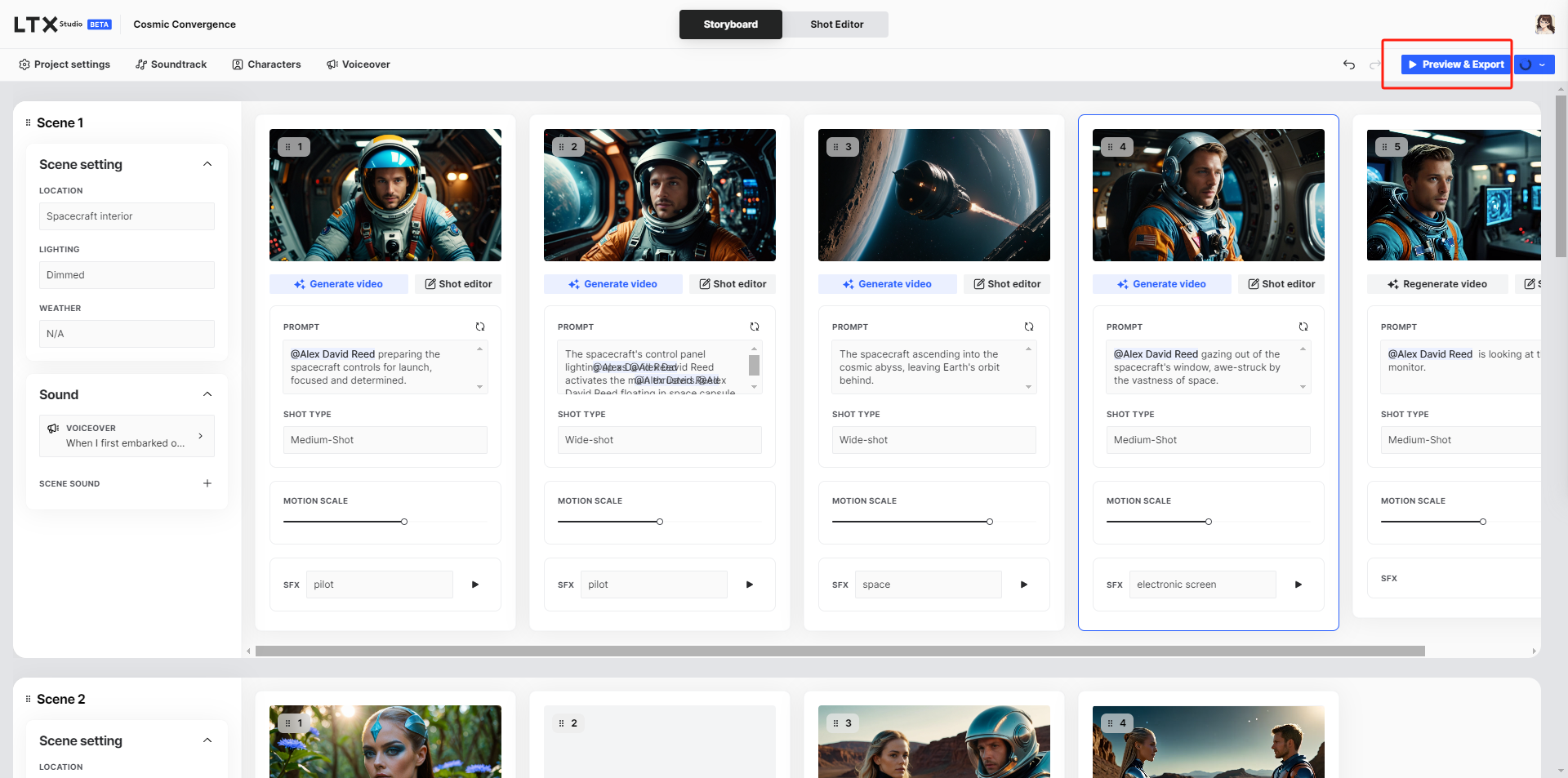The width and height of the screenshot is (1568, 778).
Task: Generate video for shot 1
Action: point(339,284)
